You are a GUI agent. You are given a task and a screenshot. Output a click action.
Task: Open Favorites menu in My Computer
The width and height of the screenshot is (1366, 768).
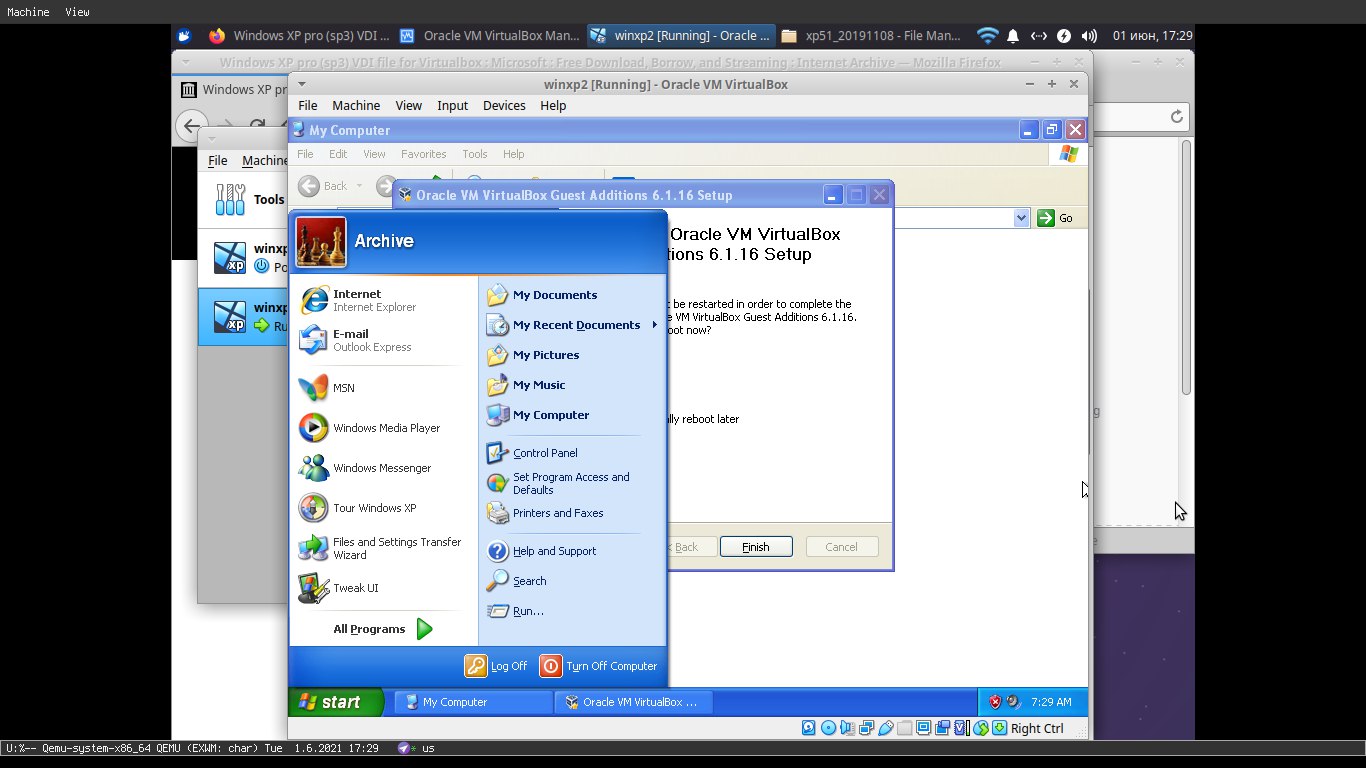[x=424, y=154]
